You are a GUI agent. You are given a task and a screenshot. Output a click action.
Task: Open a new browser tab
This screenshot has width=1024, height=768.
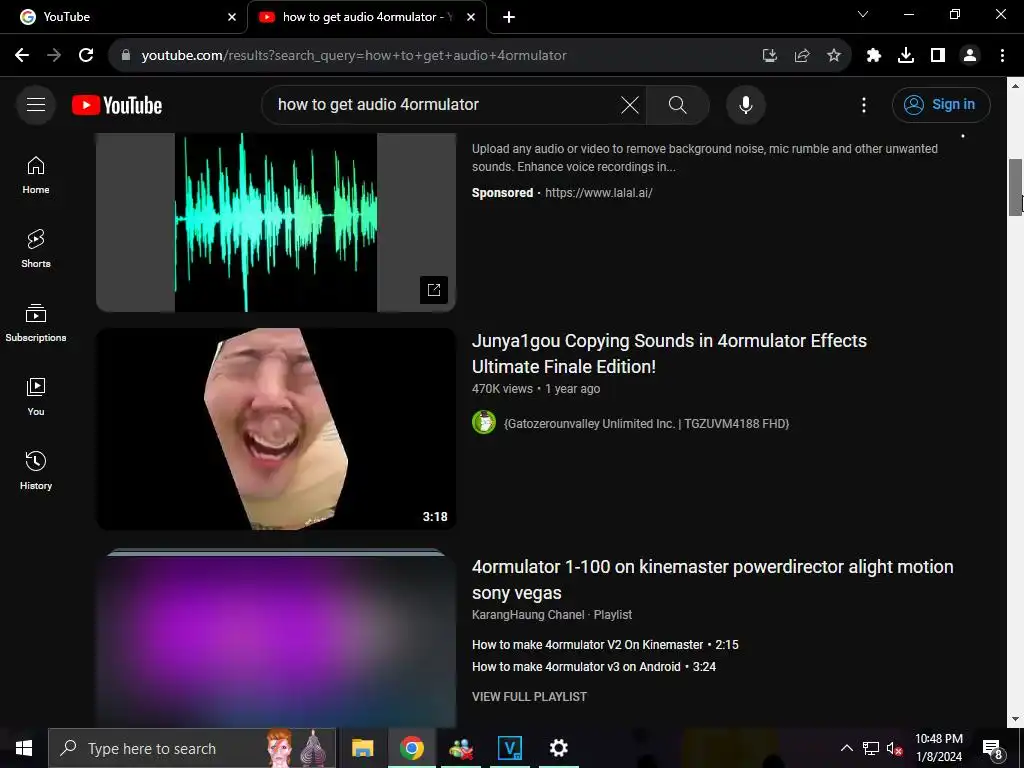click(509, 17)
